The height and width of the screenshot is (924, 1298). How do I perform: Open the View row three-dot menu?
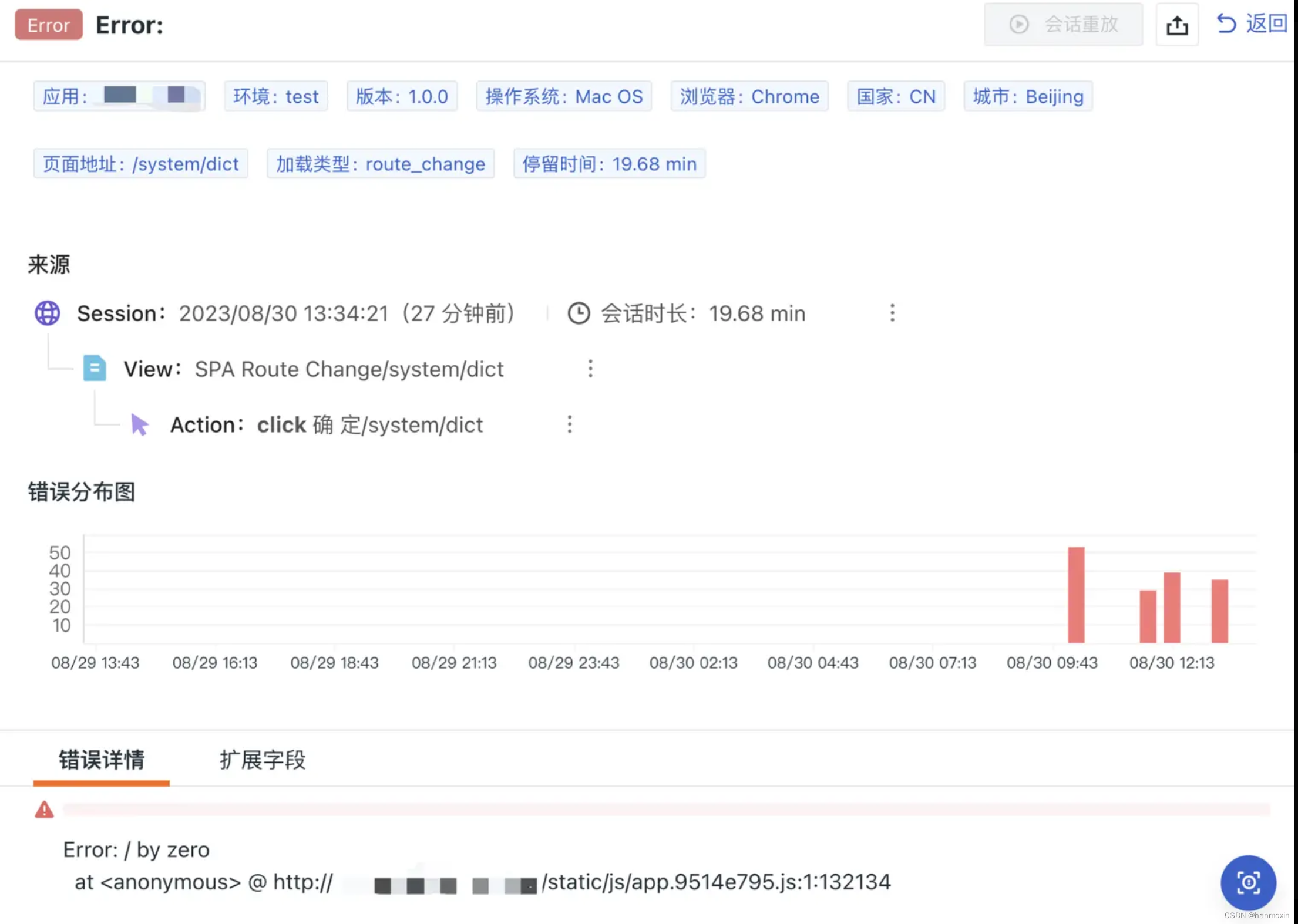(590, 369)
